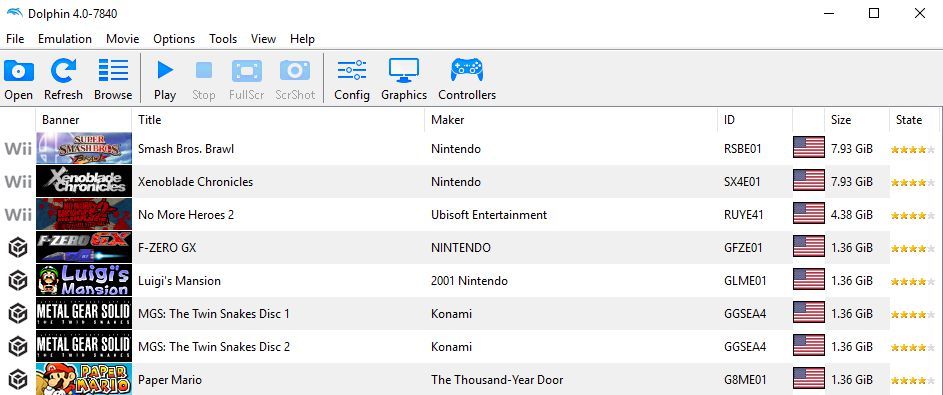This screenshot has width=943, height=395.
Task: Open the Config settings icon
Action: point(352,70)
